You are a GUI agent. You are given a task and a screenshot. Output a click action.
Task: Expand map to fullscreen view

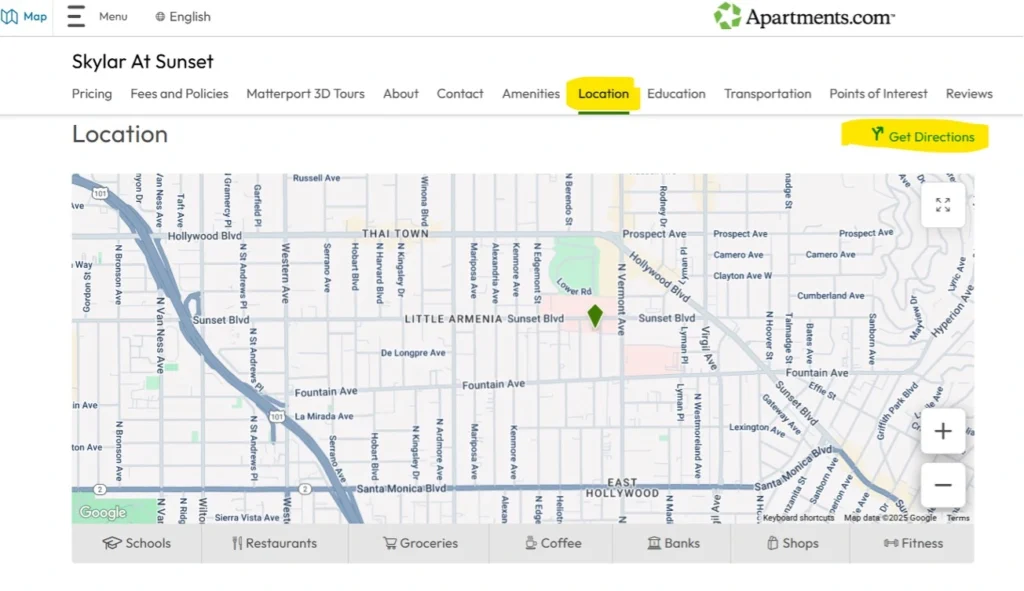point(942,205)
